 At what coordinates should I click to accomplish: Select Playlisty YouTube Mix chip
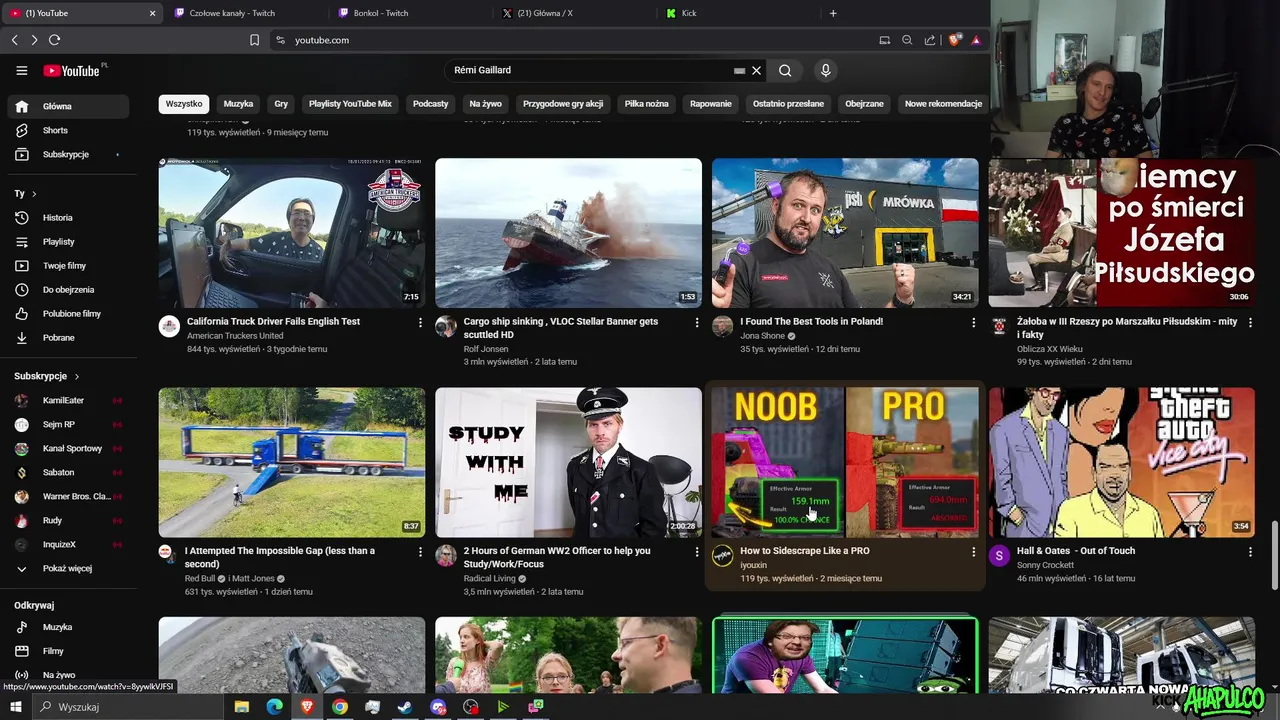coord(350,104)
